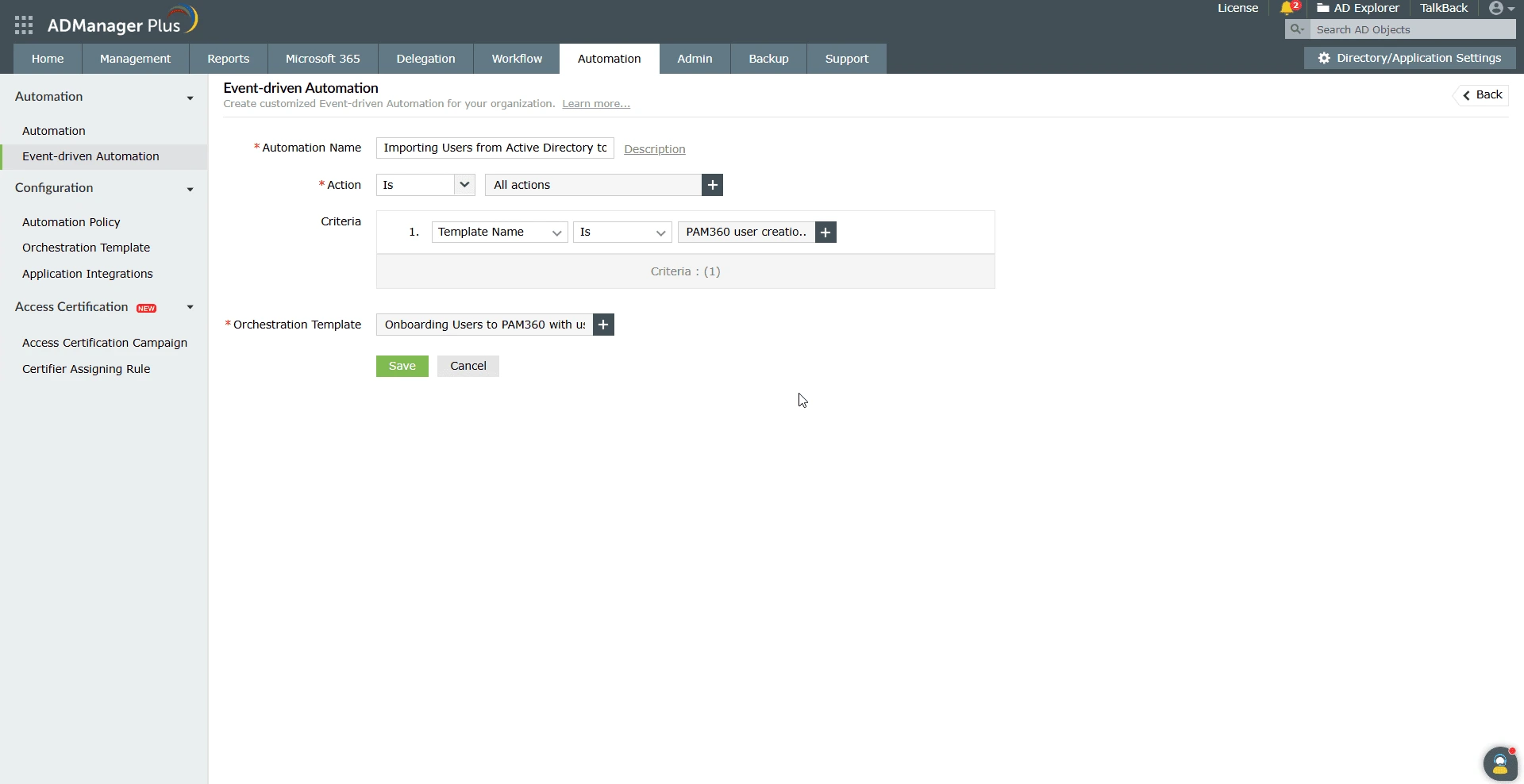Collapse the Configuration section in sidebar

[190, 190]
